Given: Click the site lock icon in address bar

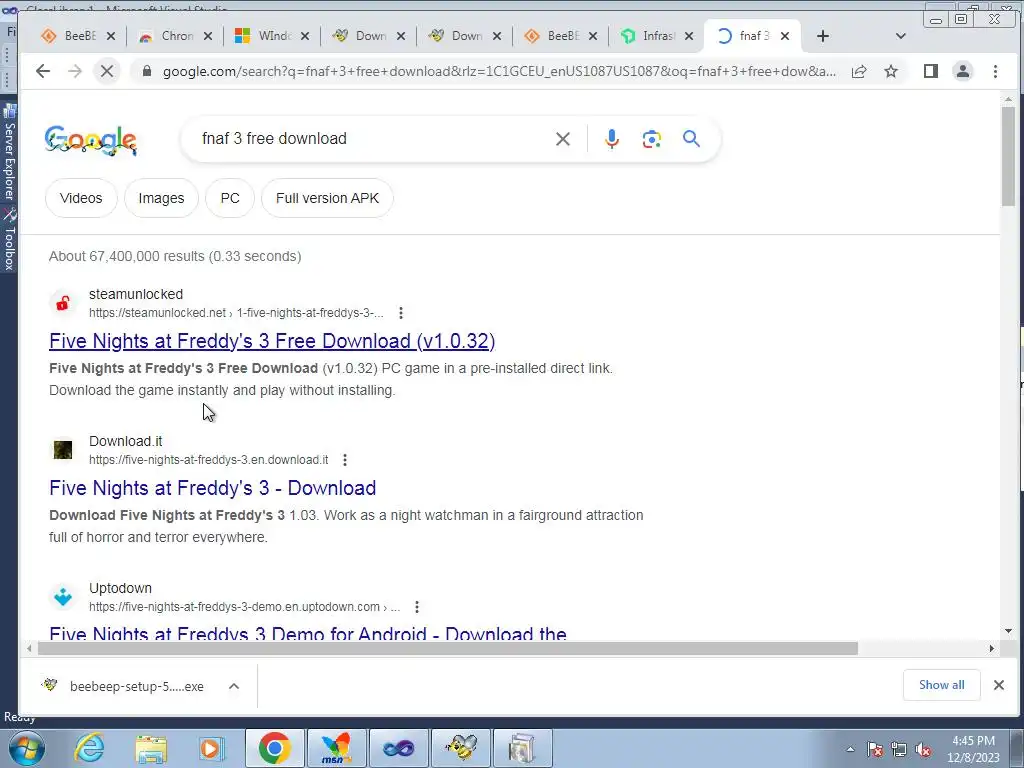Looking at the screenshot, I should point(147,71).
